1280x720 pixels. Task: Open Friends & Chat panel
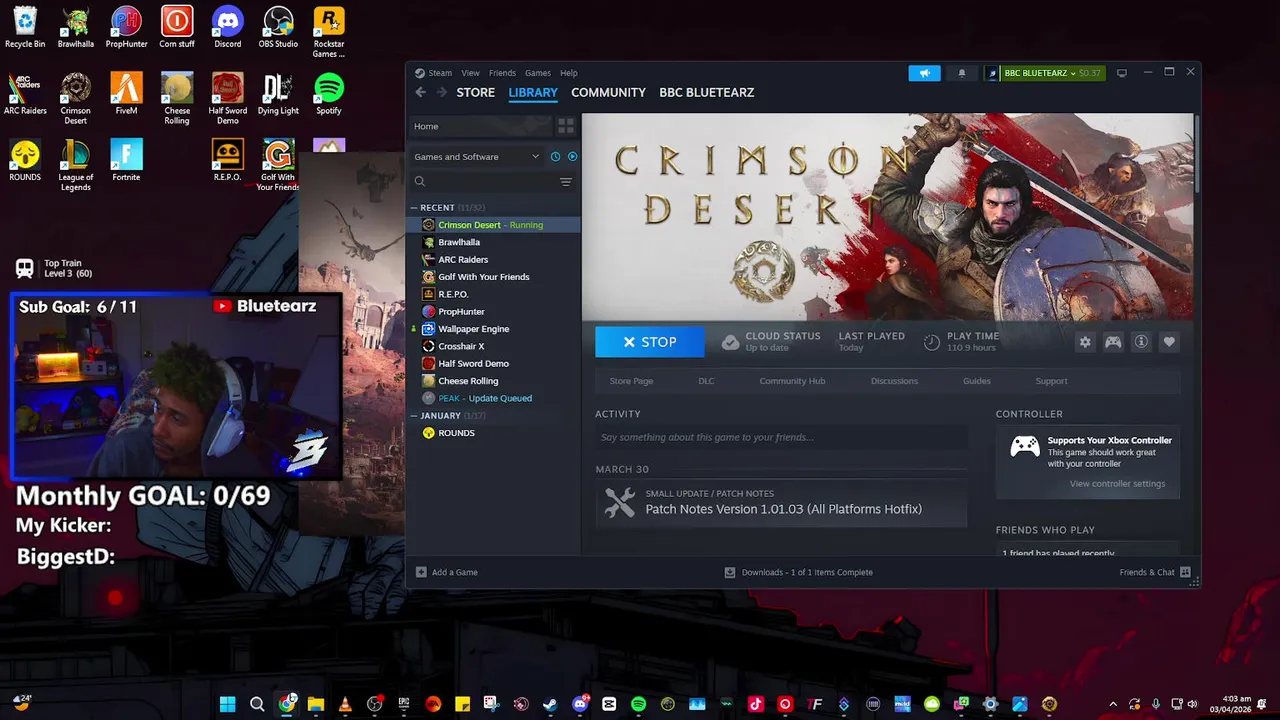(1155, 572)
